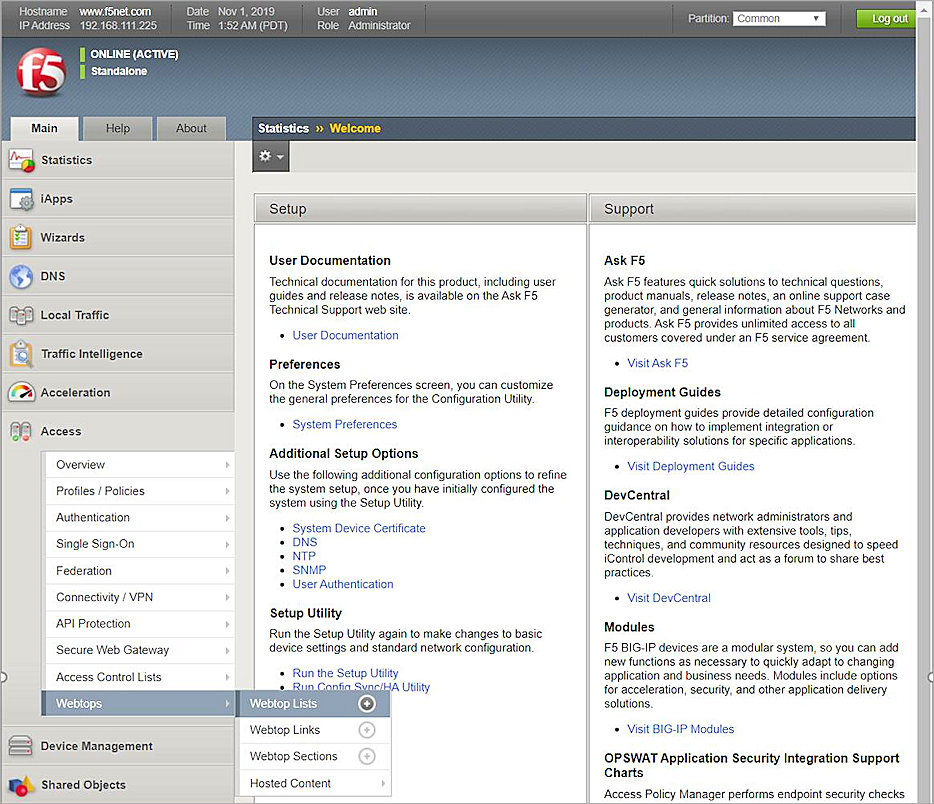Click plus icon beside Webtop Links

click(367, 730)
